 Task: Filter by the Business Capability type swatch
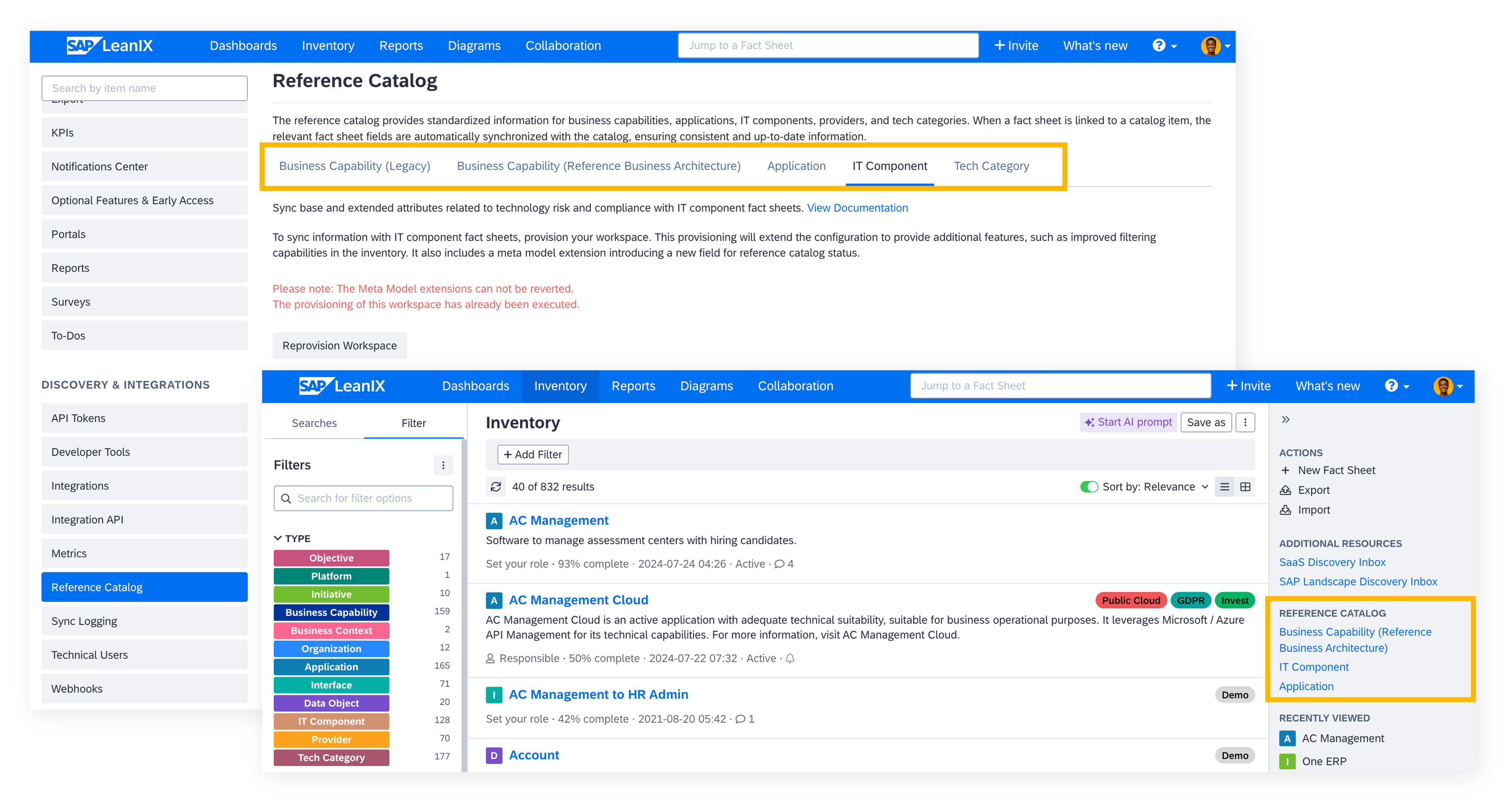(x=331, y=612)
